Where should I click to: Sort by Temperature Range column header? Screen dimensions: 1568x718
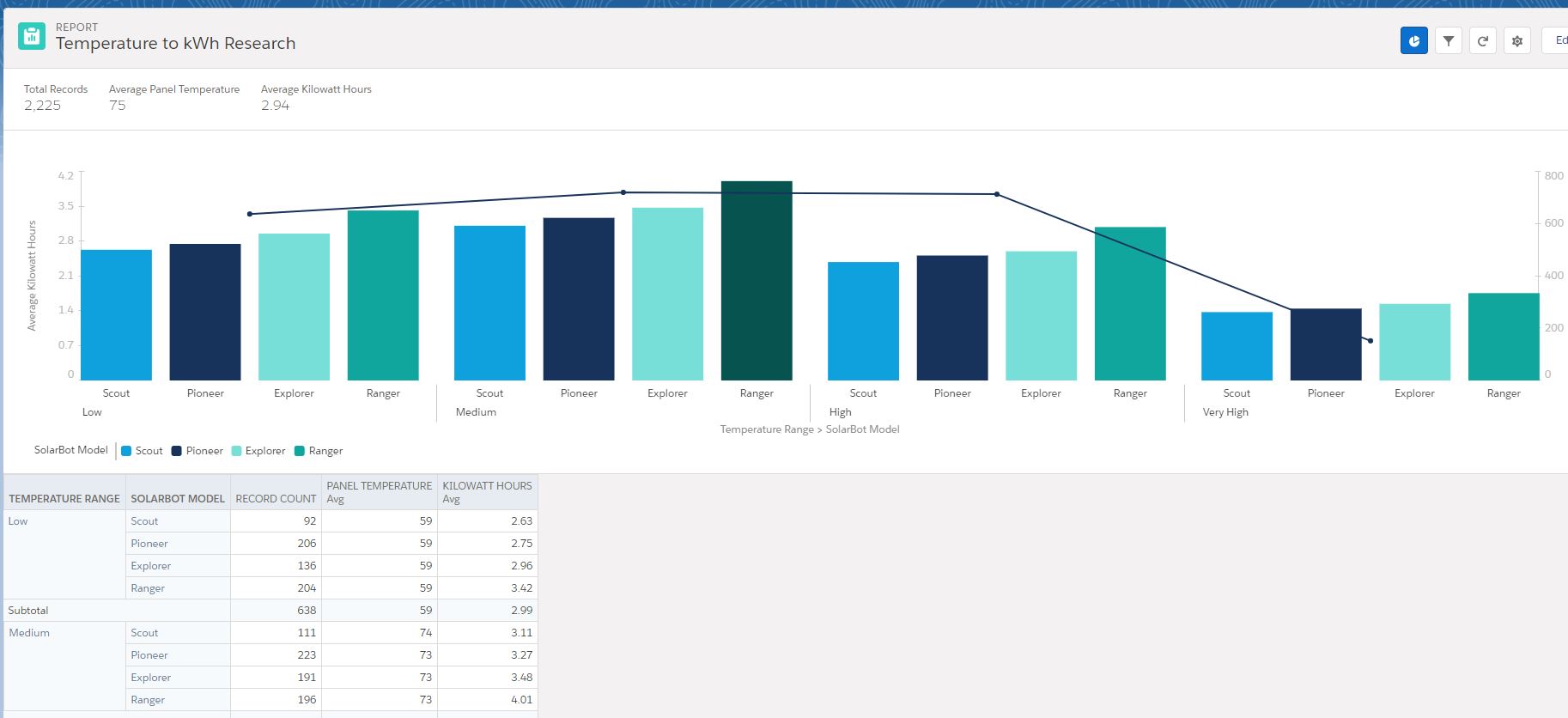[64, 498]
